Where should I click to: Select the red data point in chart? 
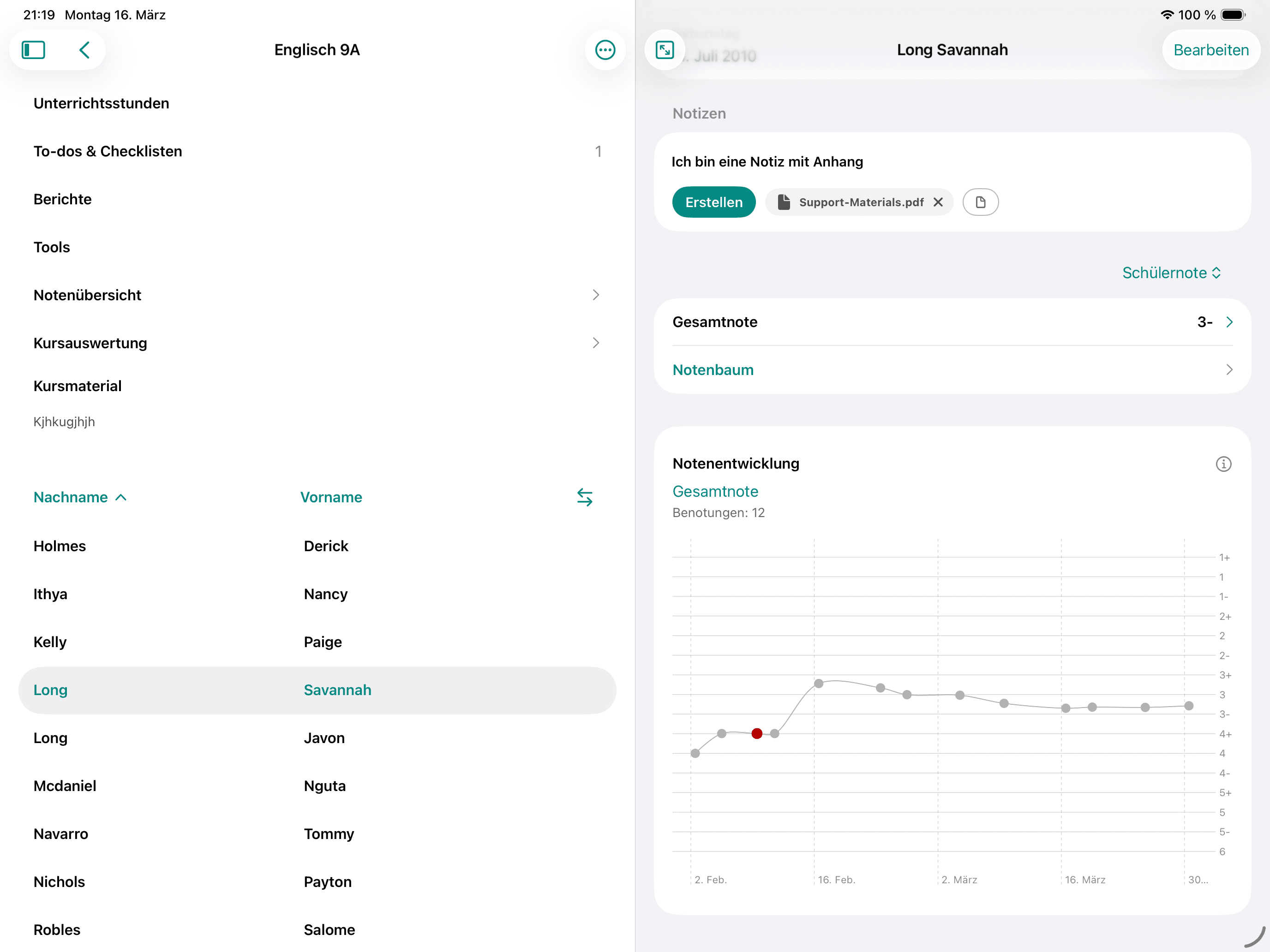(x=757, y=733)
